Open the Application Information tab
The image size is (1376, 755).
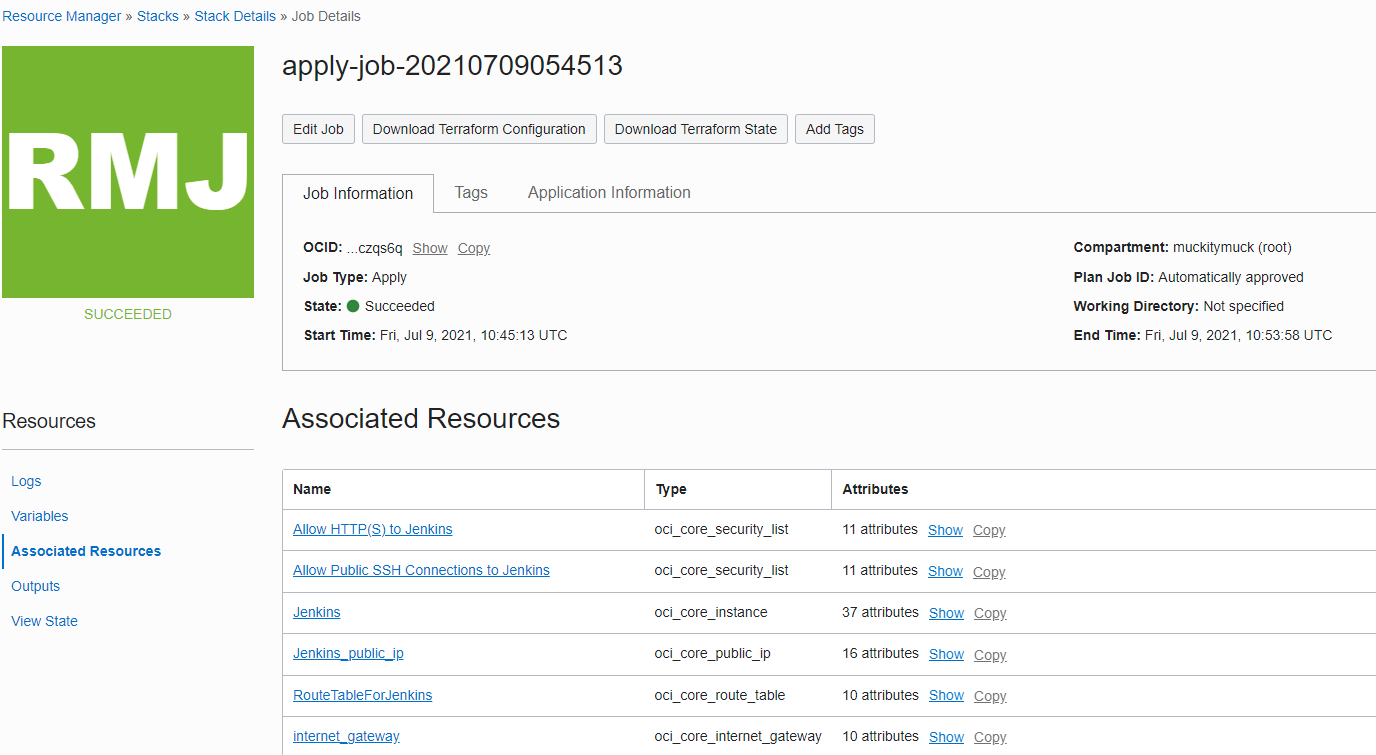609,193
